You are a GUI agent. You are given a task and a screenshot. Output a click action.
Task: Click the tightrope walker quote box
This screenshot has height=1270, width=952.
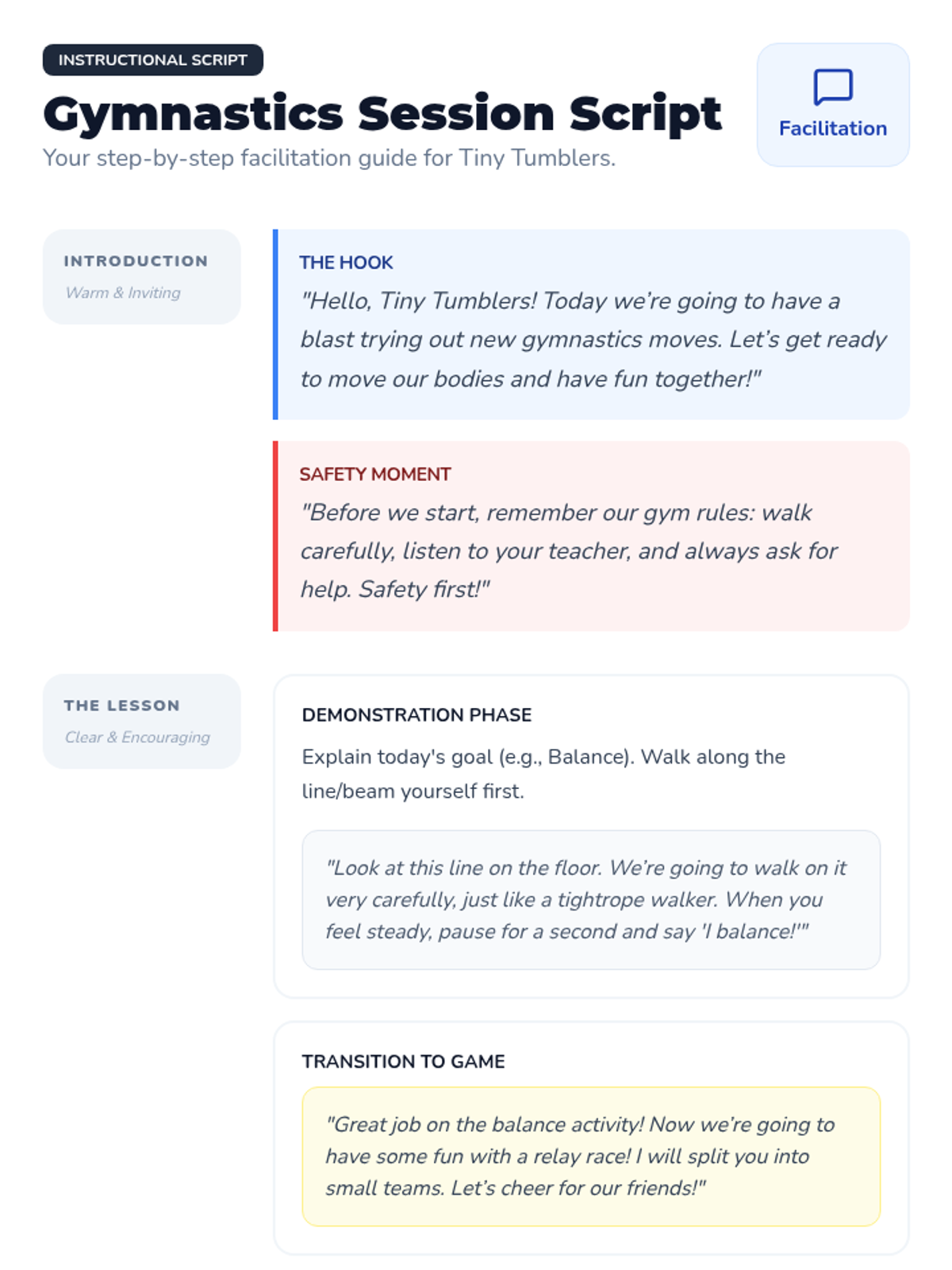coord(590,899)
